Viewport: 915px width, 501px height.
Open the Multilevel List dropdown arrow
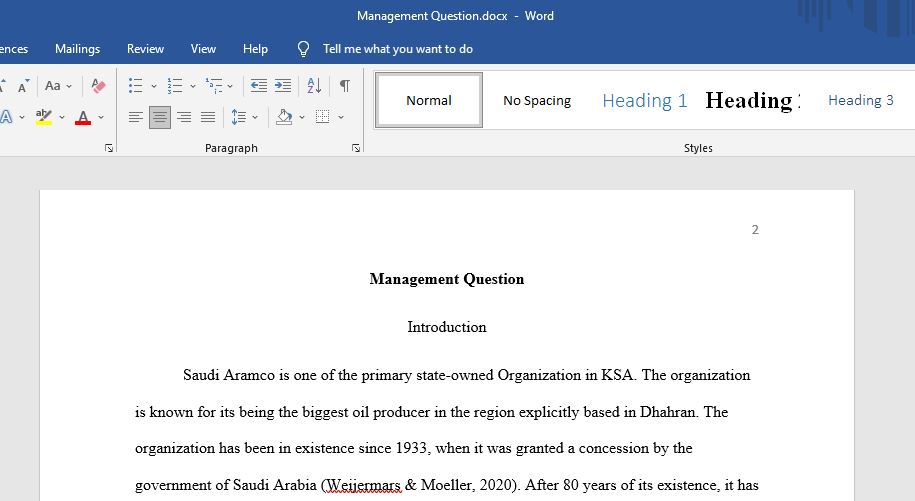pos(230,86)
